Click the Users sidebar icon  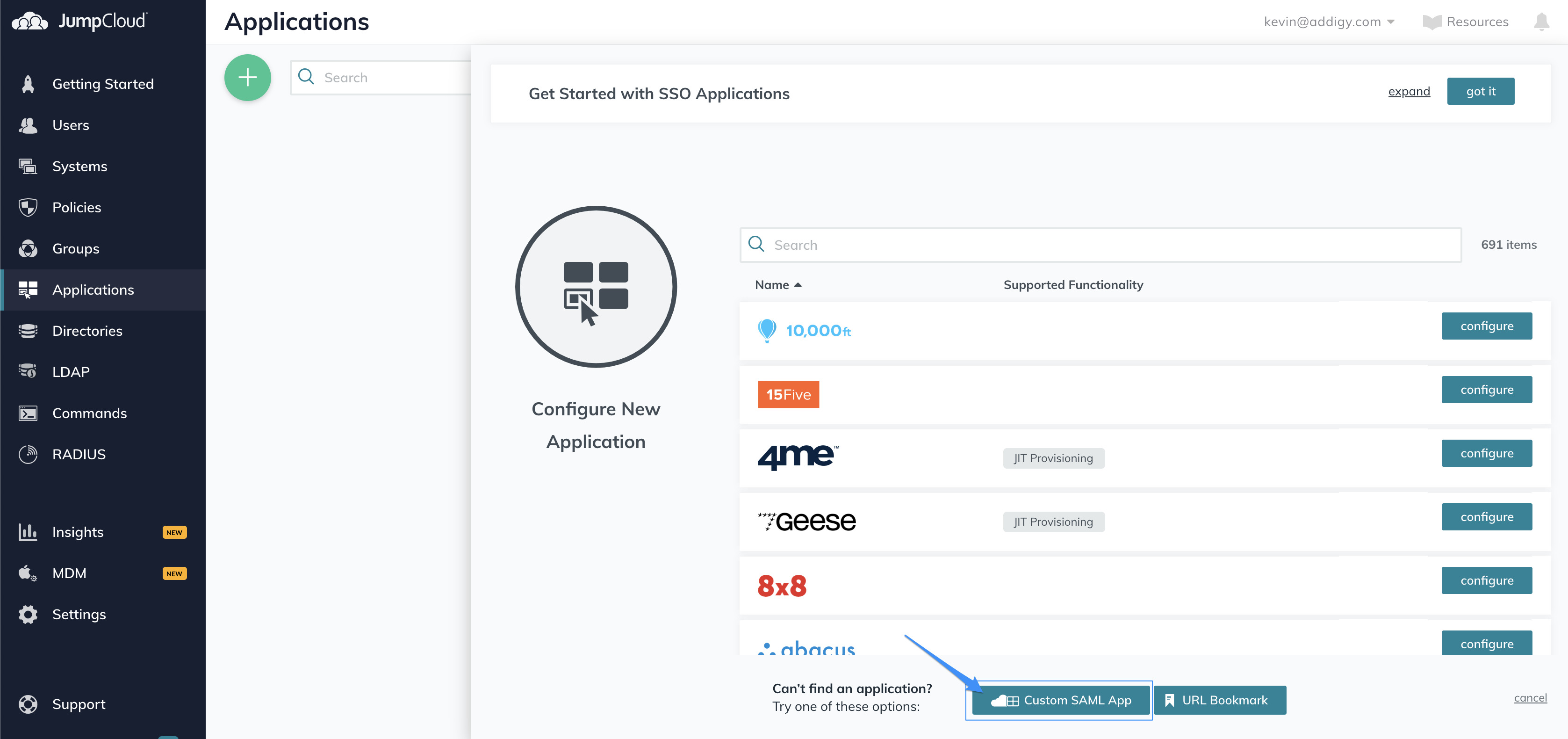tap(28, 125)
